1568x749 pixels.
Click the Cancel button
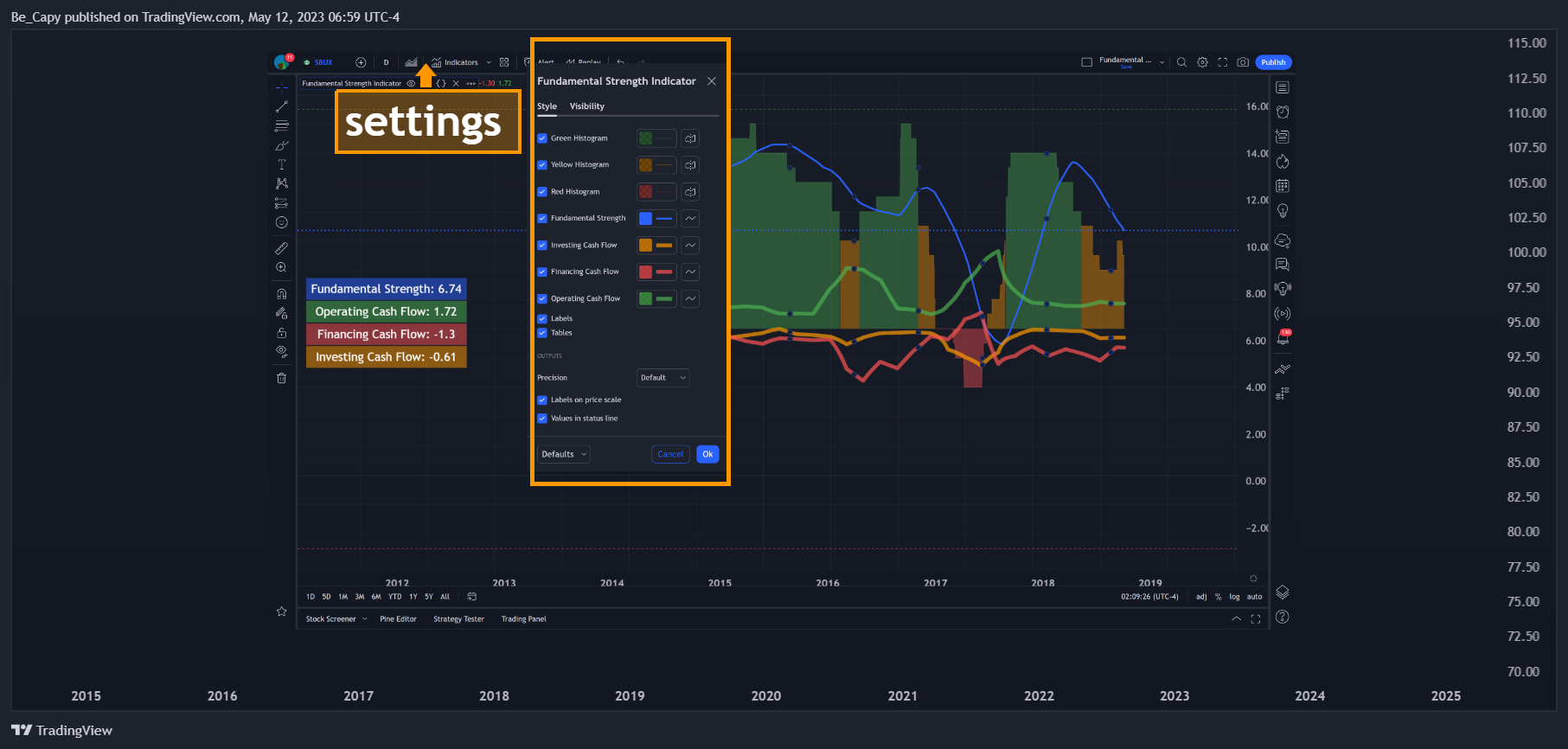670,454
